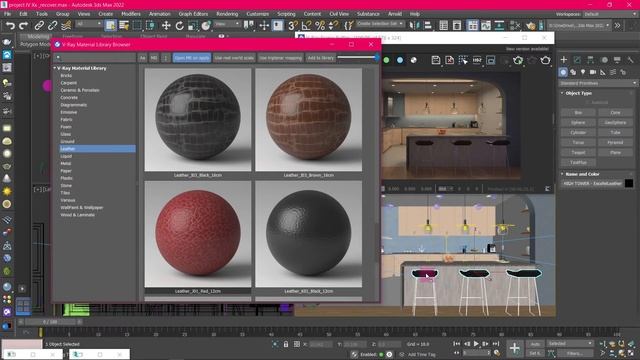Click the Save image icon in frame buffer

pos(436,60)
